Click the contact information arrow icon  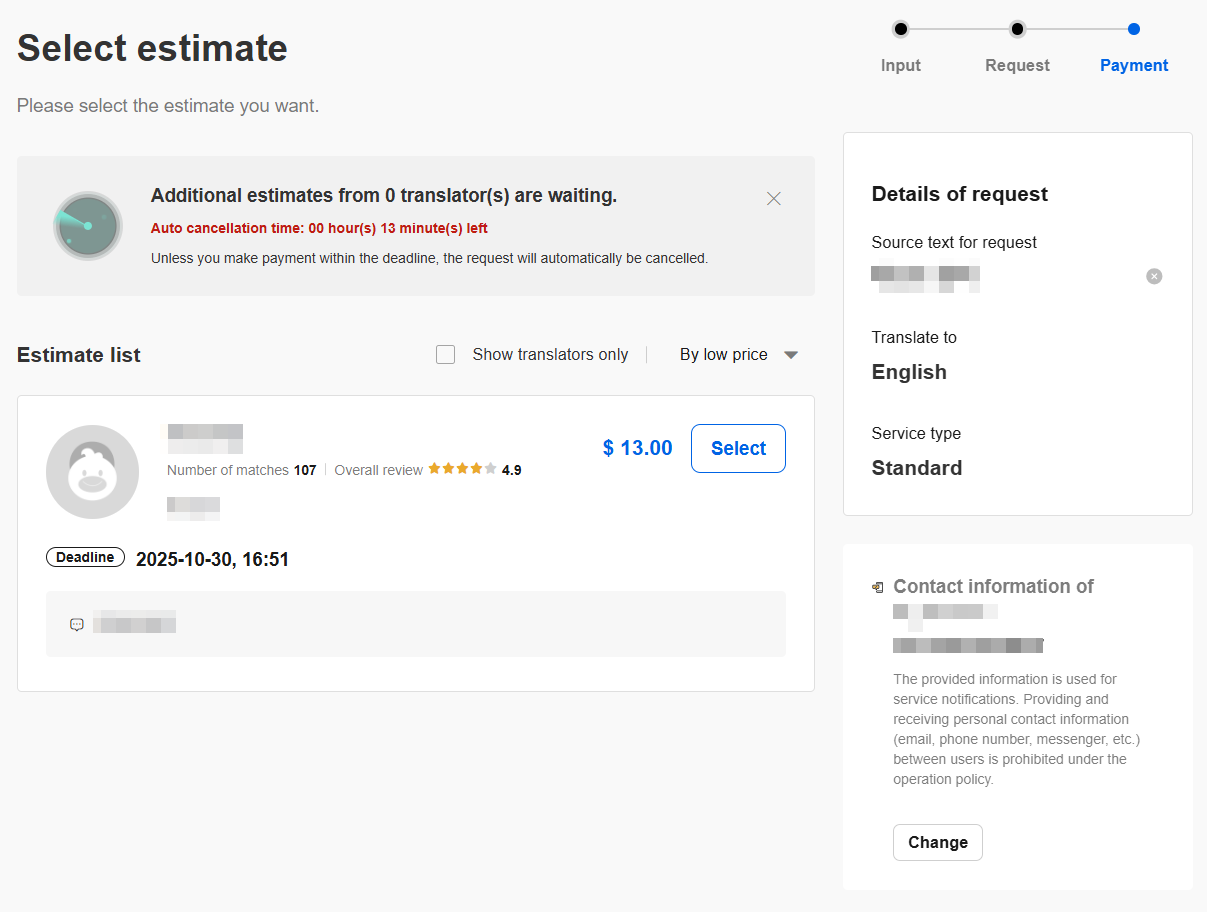click(x=878, y=587)
